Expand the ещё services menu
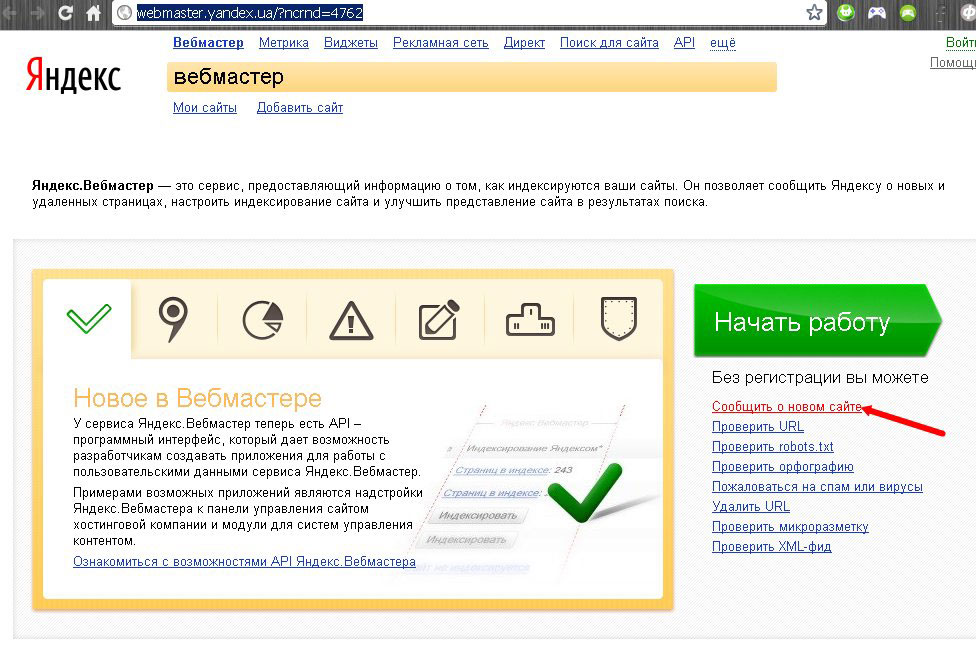This screenshot has width=976, height=658. click(723, 42)
